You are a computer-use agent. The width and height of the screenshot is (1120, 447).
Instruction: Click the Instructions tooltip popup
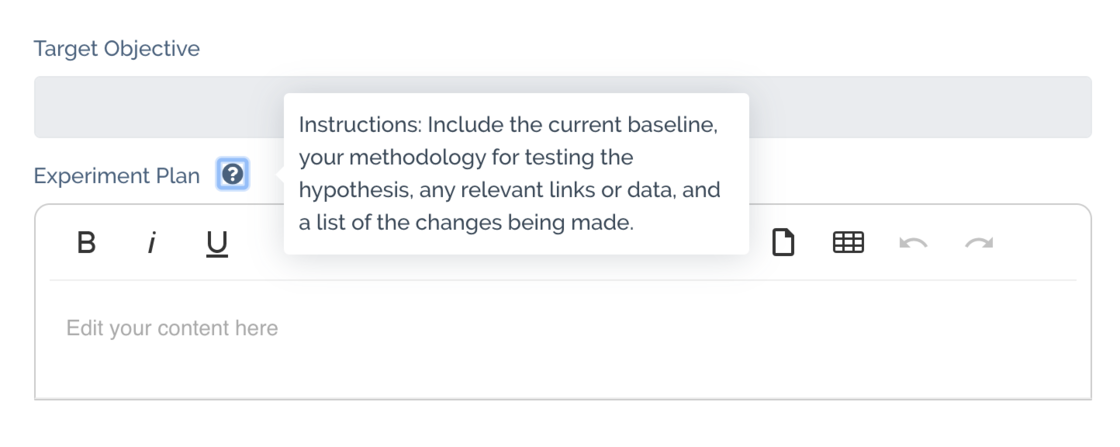point(516,173)
